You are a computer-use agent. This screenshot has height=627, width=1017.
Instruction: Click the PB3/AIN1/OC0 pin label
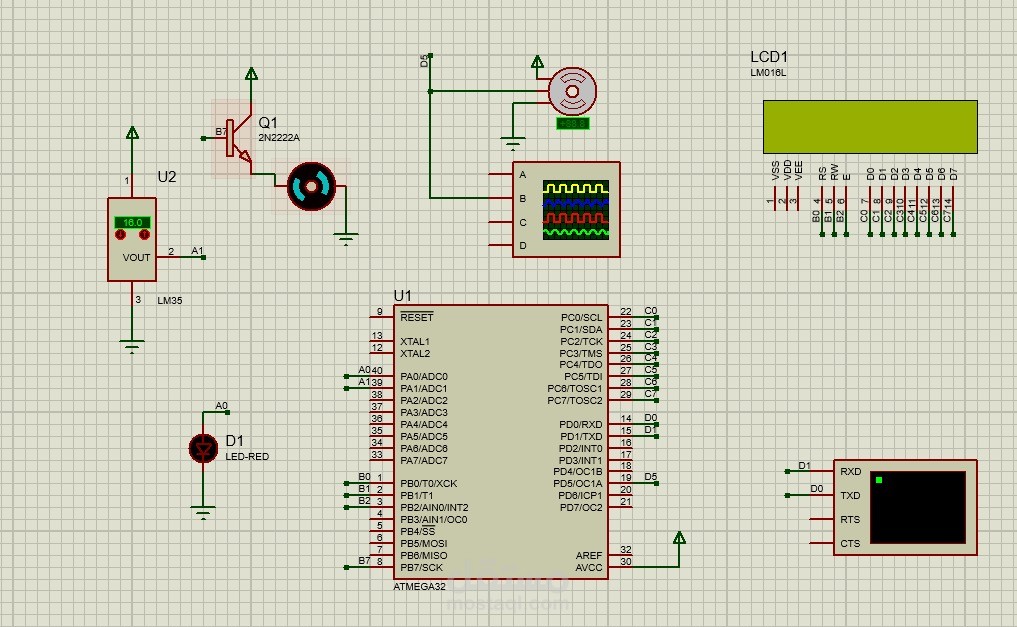point(434,519)
